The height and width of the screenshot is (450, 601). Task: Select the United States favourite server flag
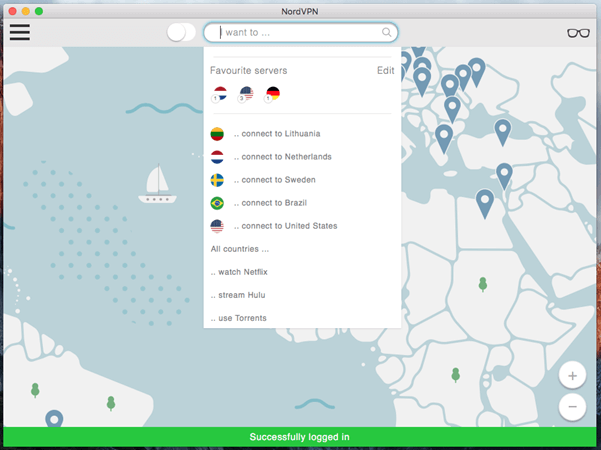tap(246, 94)
